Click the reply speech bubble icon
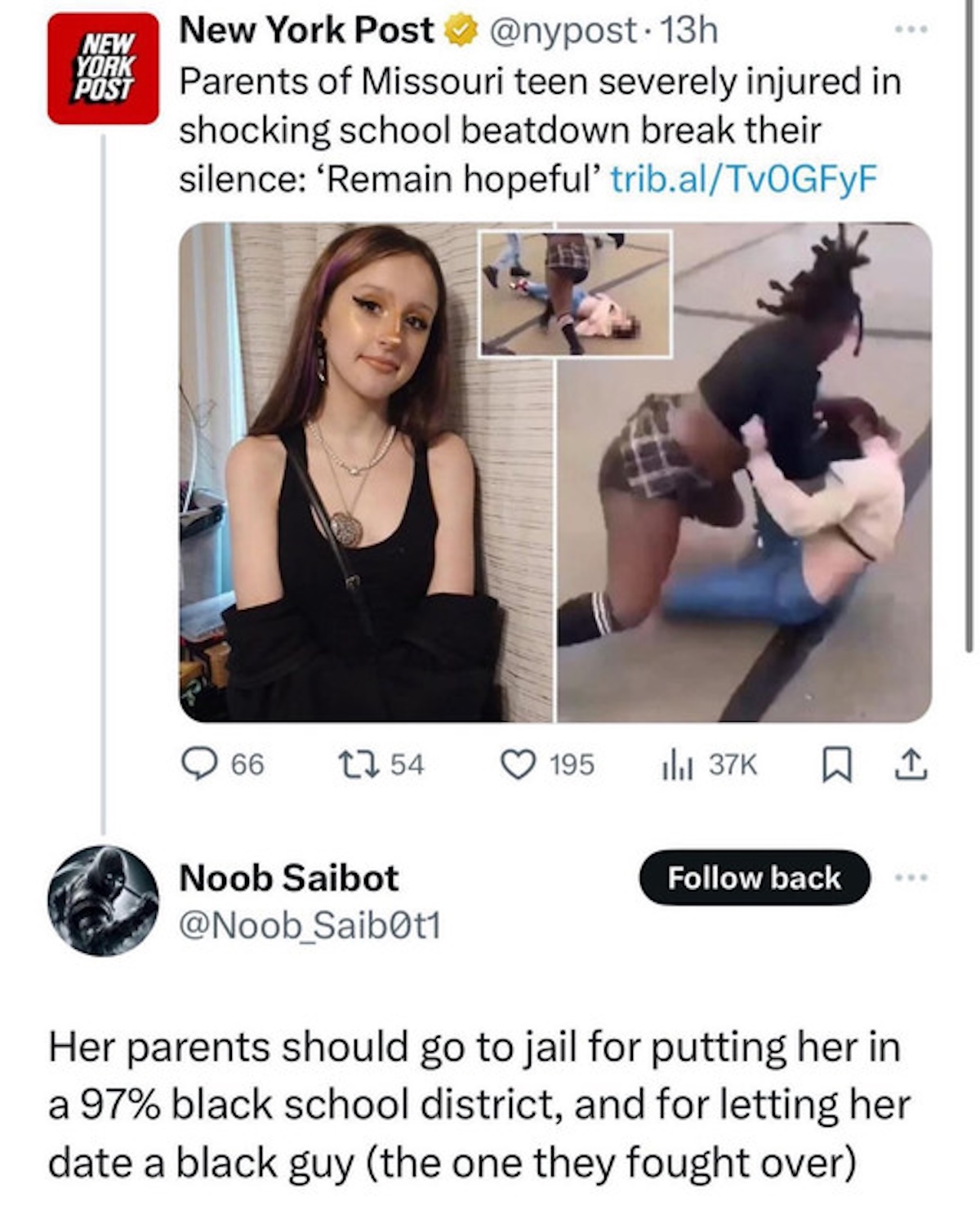 click(198, 764)
